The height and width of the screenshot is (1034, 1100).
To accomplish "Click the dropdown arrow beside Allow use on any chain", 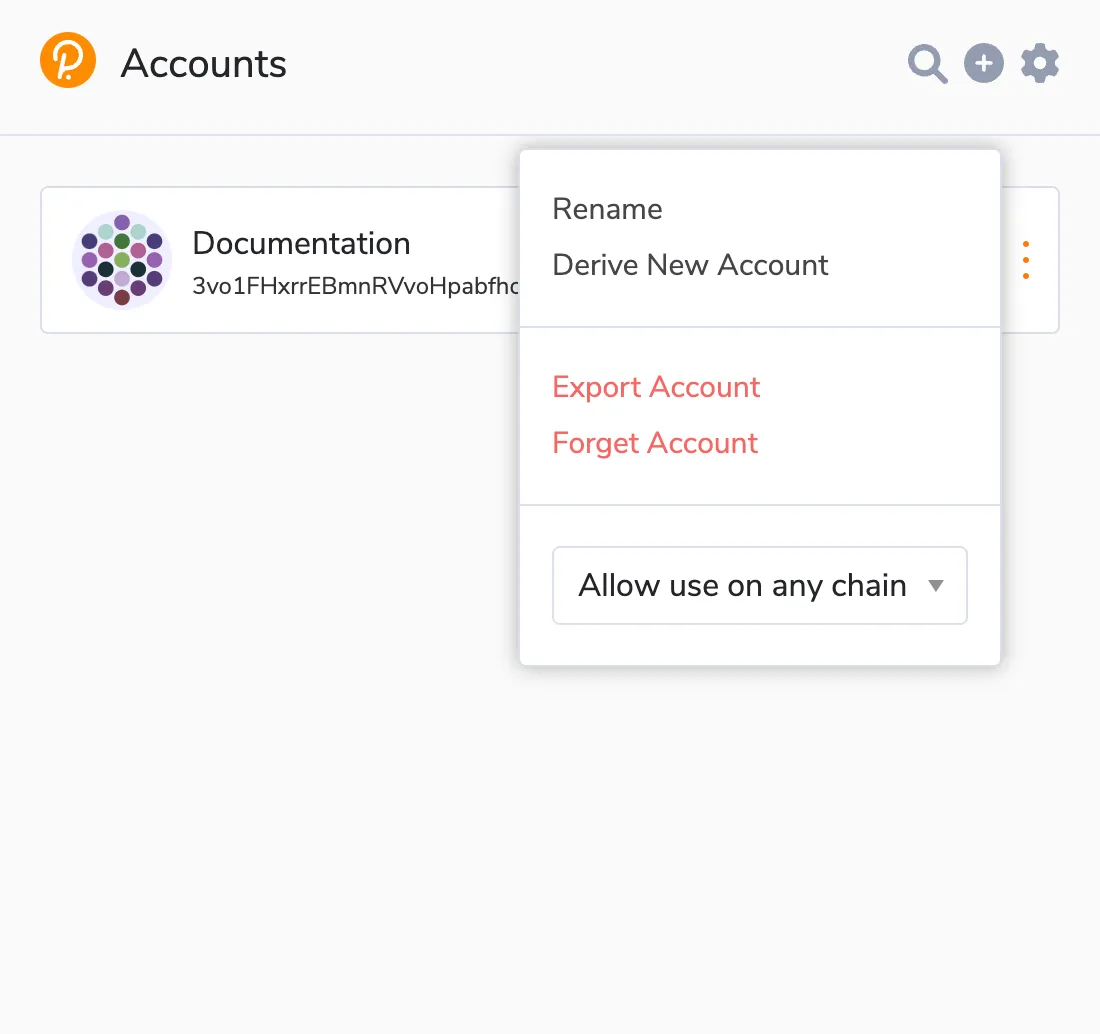I will tap(937, 586).
